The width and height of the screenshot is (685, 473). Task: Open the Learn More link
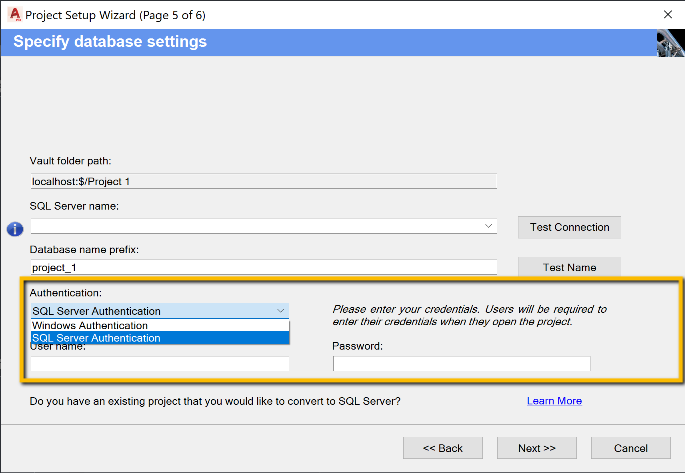[554, 401]
